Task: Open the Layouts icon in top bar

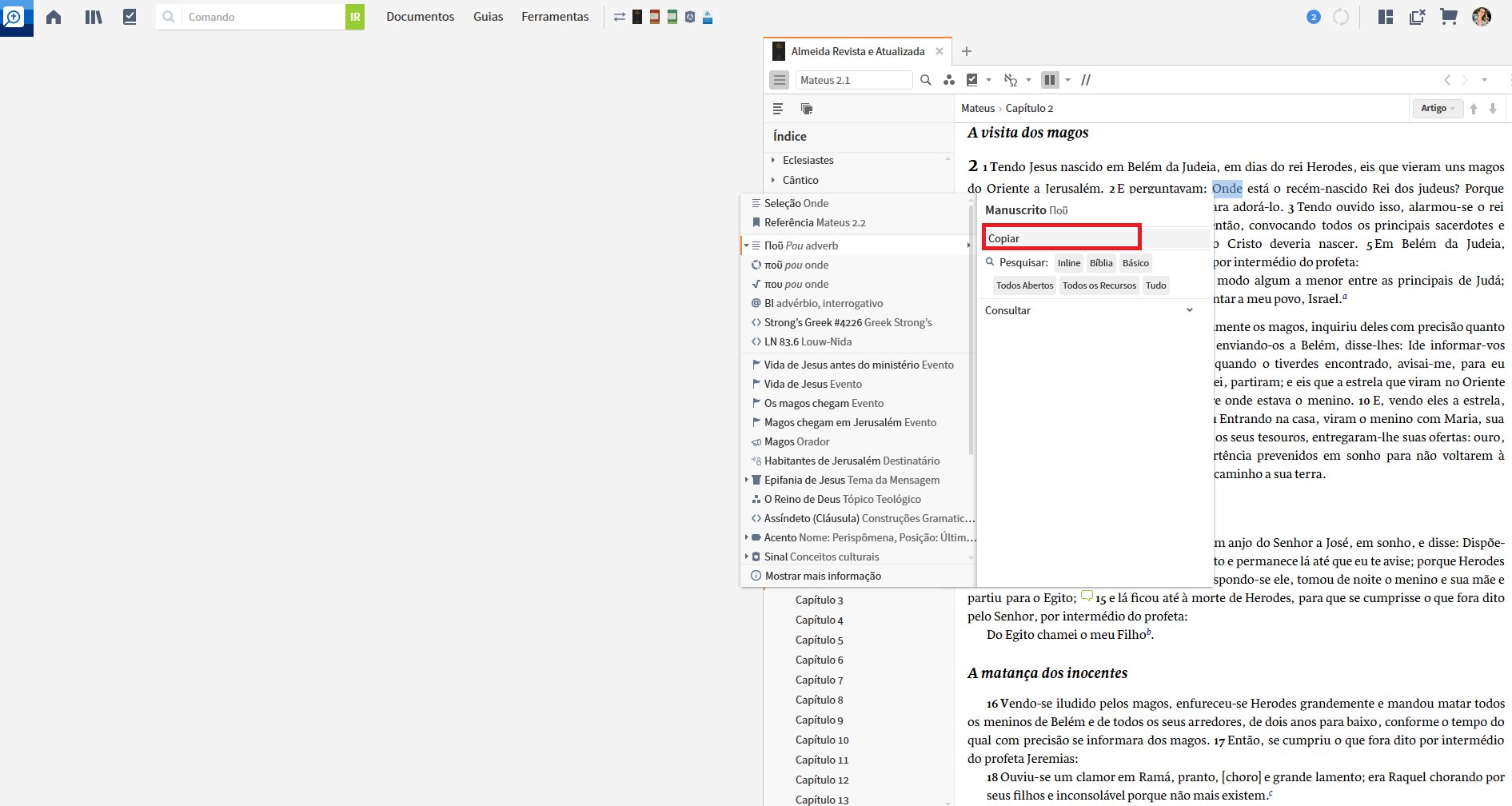Action: coord(1386,17)
